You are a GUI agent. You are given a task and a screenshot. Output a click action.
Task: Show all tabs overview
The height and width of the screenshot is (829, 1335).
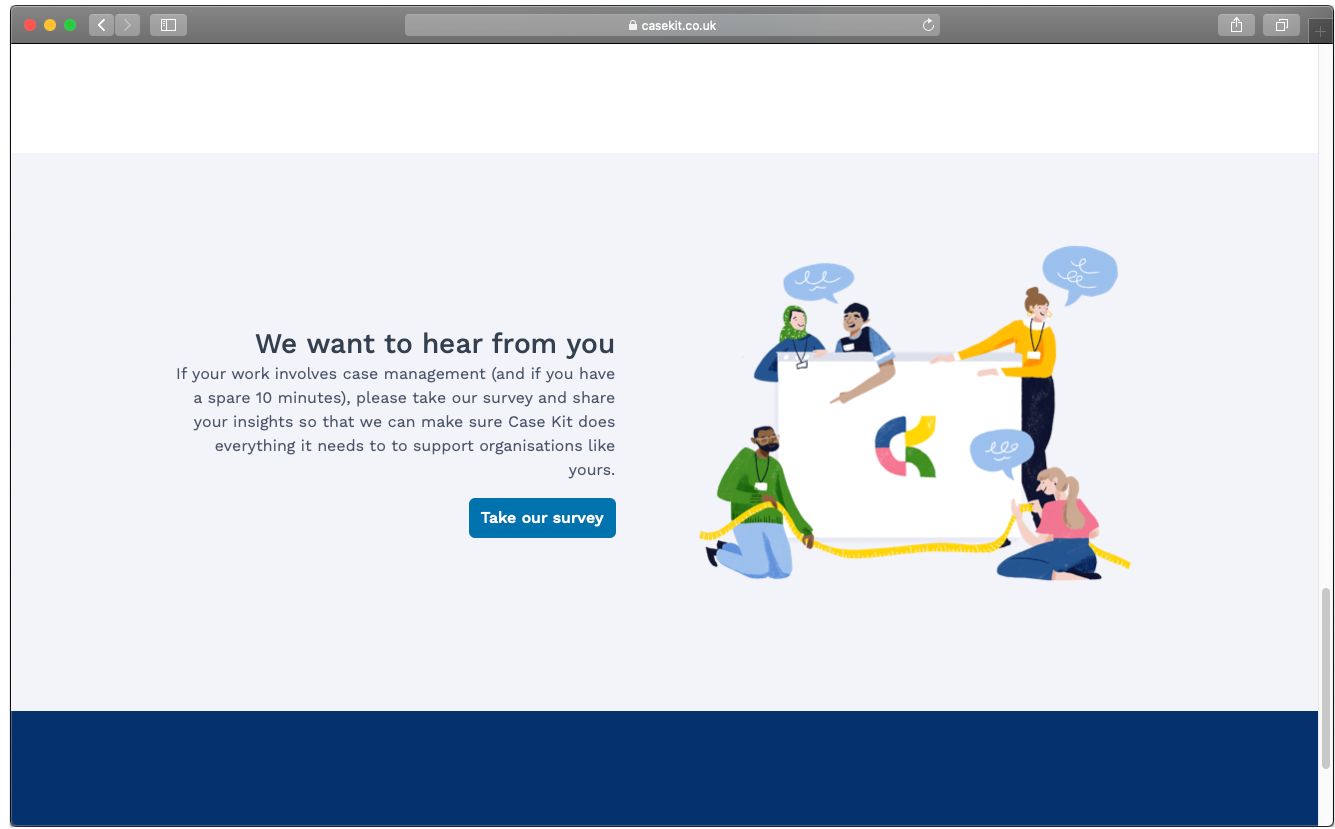point(1281,25)
